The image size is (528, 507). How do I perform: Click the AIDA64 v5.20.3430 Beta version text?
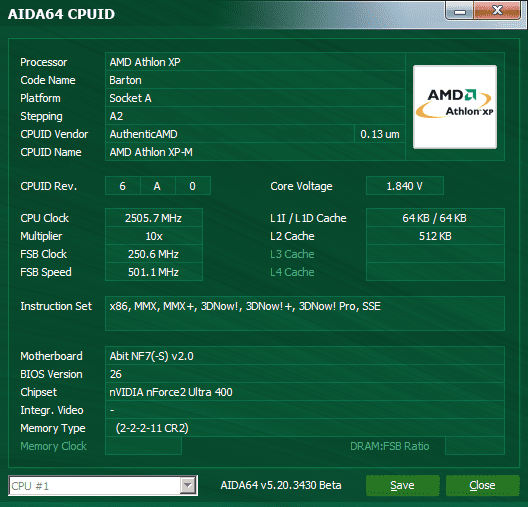[281, 485]
